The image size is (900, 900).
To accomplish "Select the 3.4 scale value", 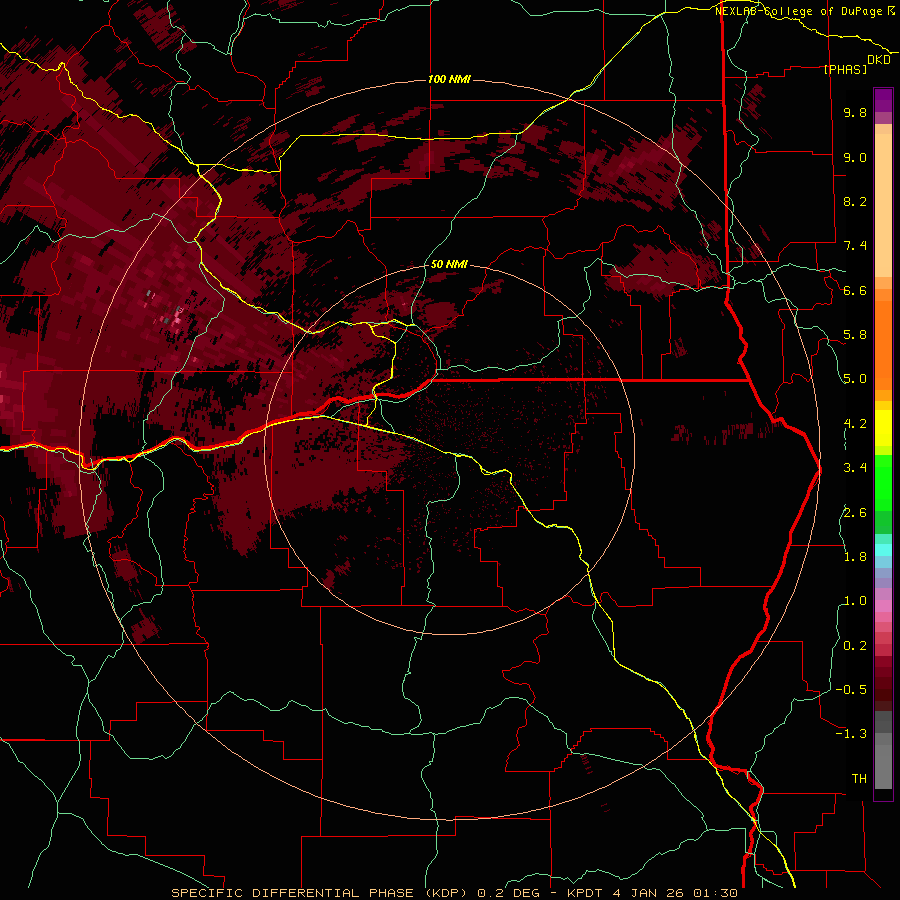I will (x=855, y=468).
